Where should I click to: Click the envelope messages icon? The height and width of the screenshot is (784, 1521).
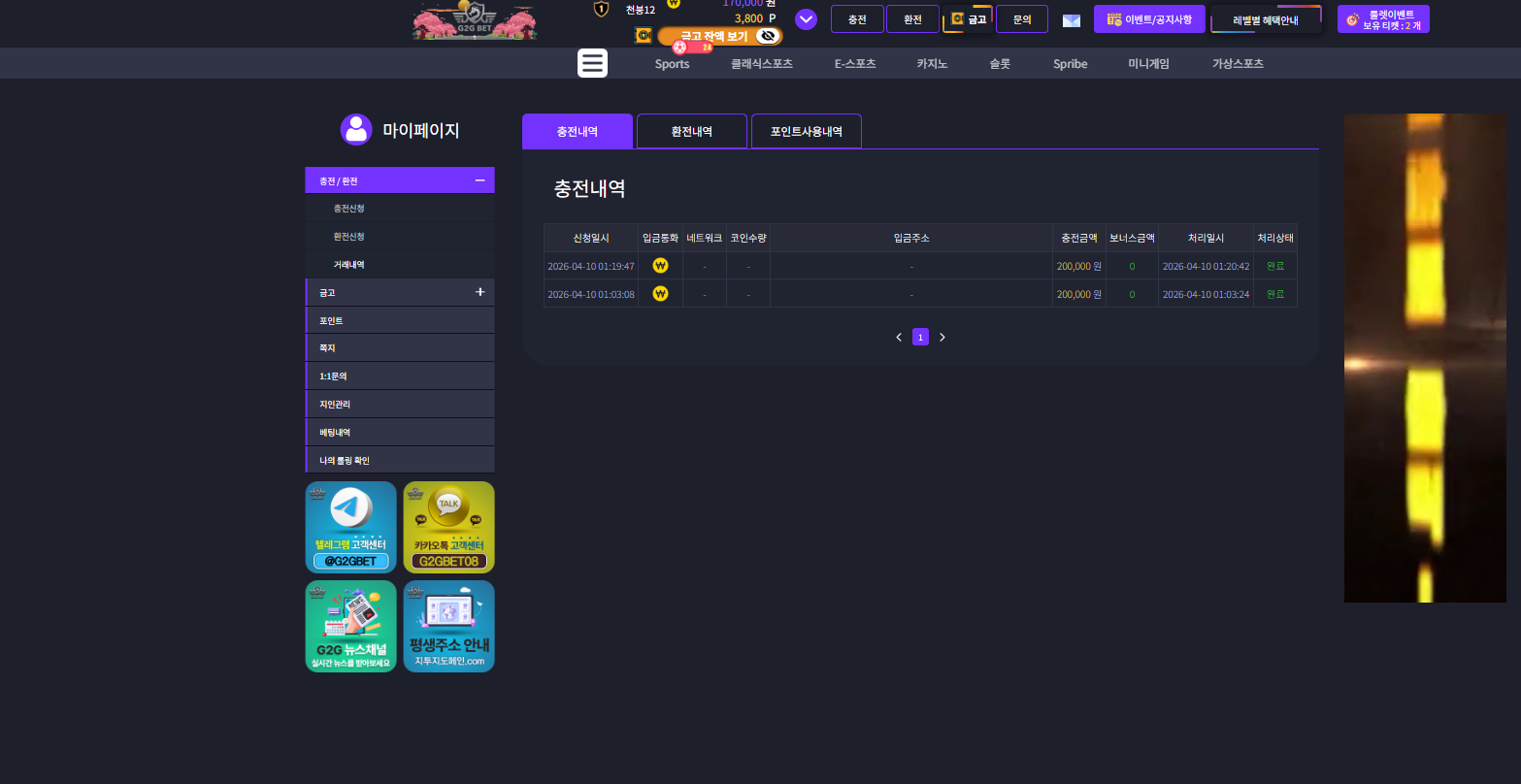(1072, 20)
